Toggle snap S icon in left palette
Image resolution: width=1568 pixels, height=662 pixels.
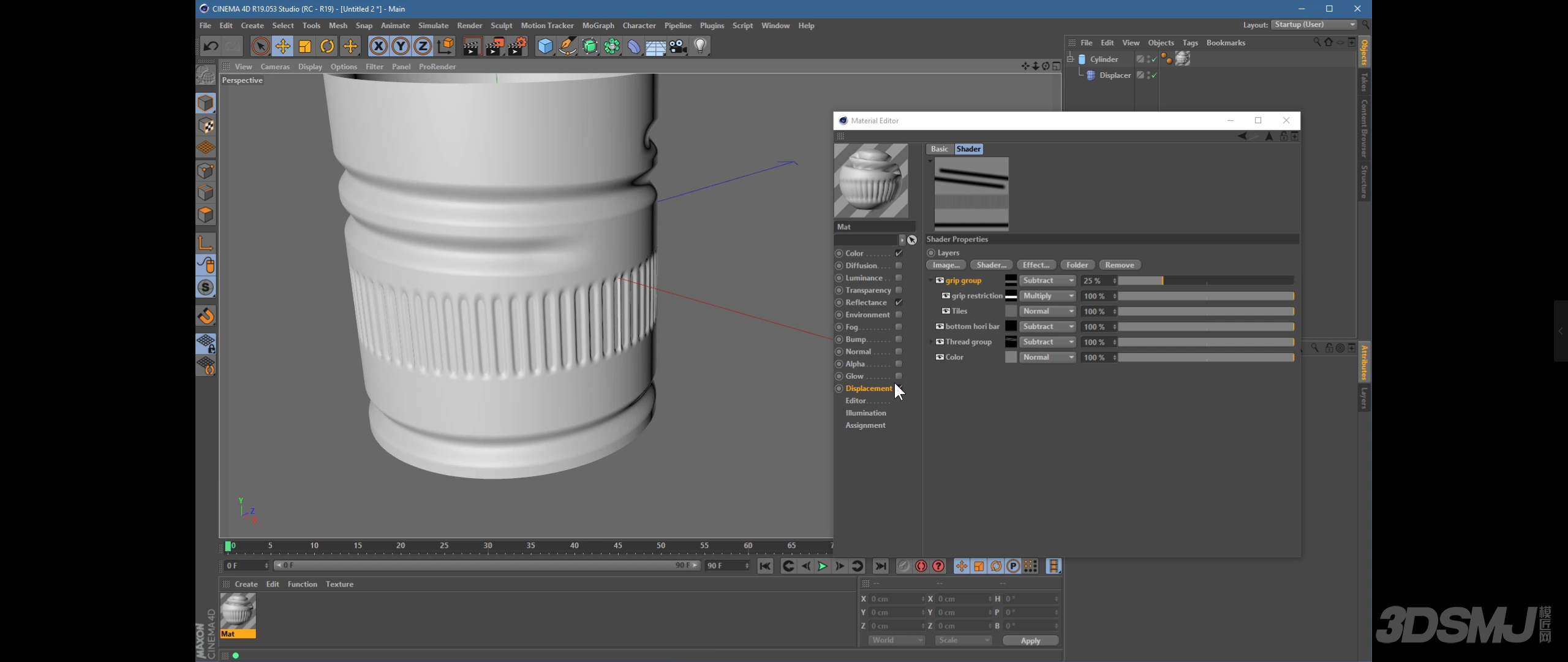tap(206, 287)
